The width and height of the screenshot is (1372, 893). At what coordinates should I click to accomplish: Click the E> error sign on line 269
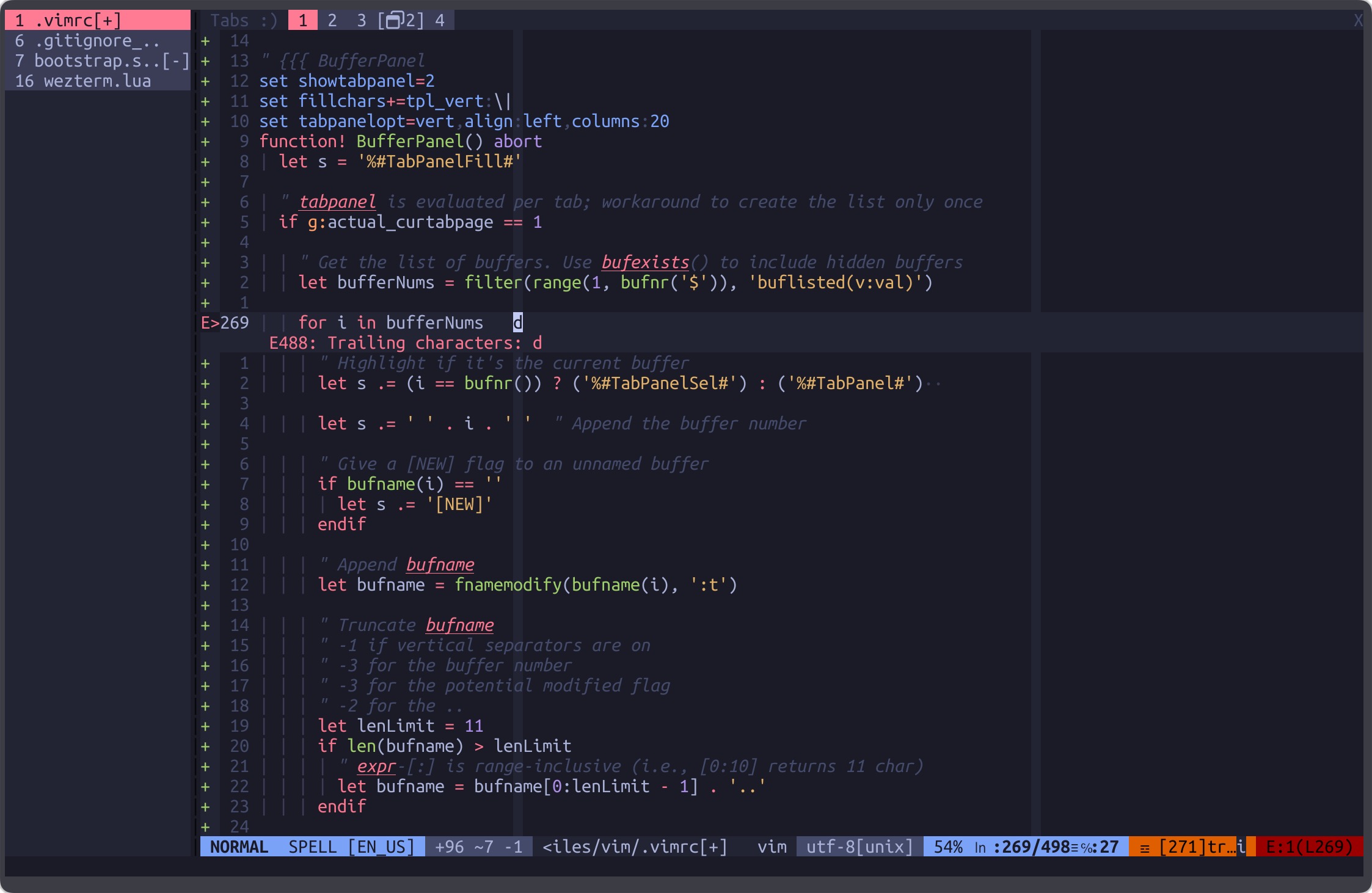(x=210, y=323)
